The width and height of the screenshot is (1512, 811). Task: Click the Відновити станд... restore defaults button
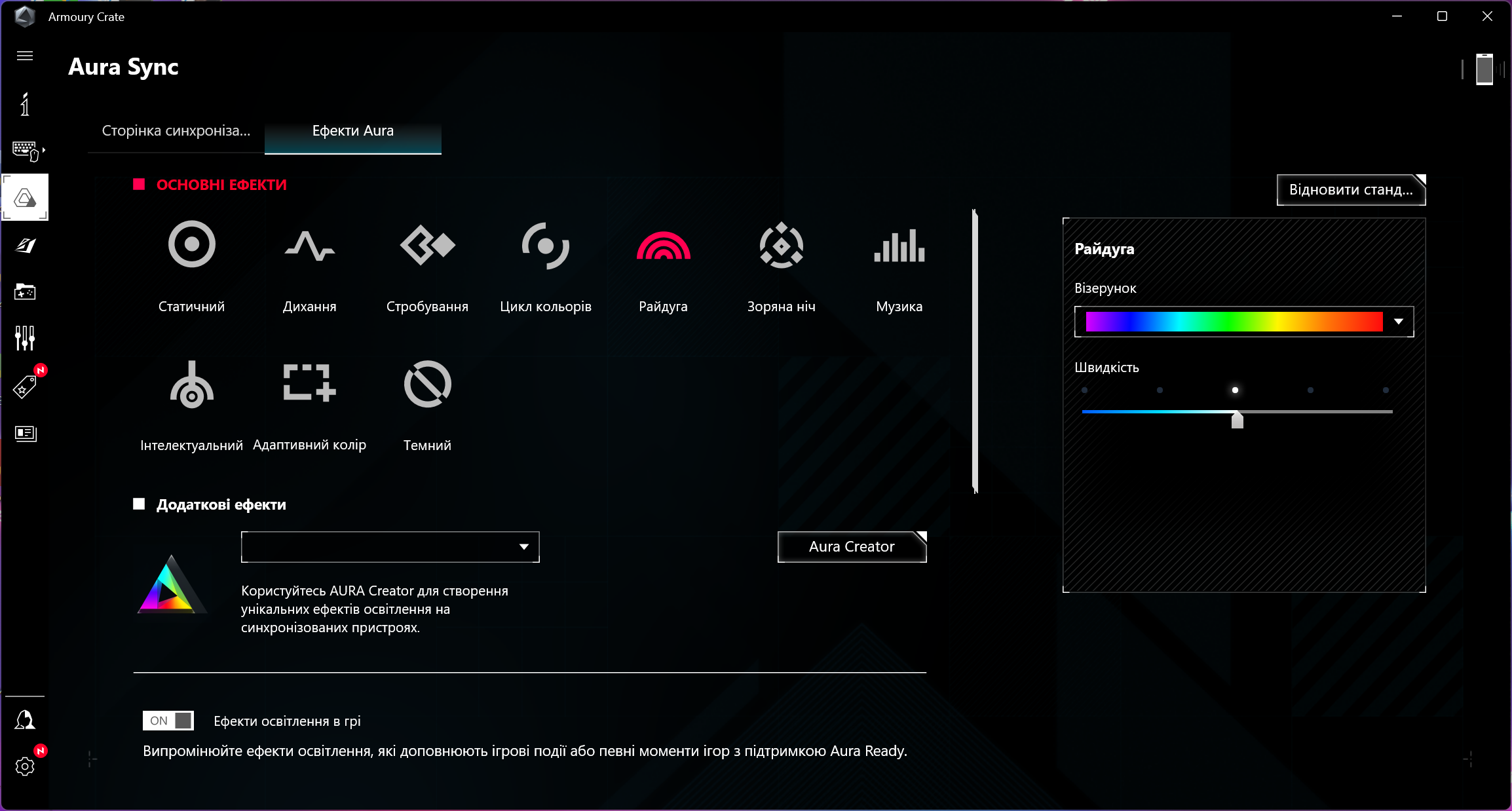coord(1351,190)
